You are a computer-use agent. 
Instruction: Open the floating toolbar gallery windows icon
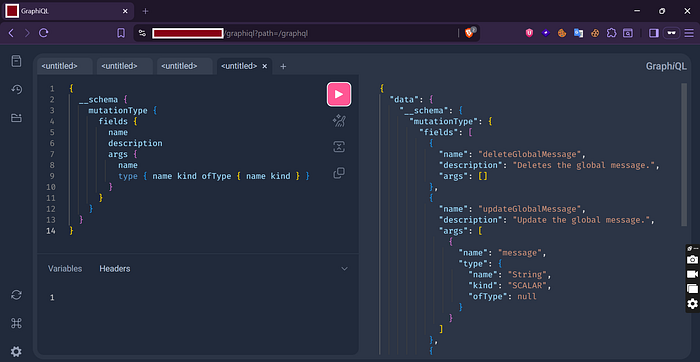pyautogui.click(x=692, y=289)
